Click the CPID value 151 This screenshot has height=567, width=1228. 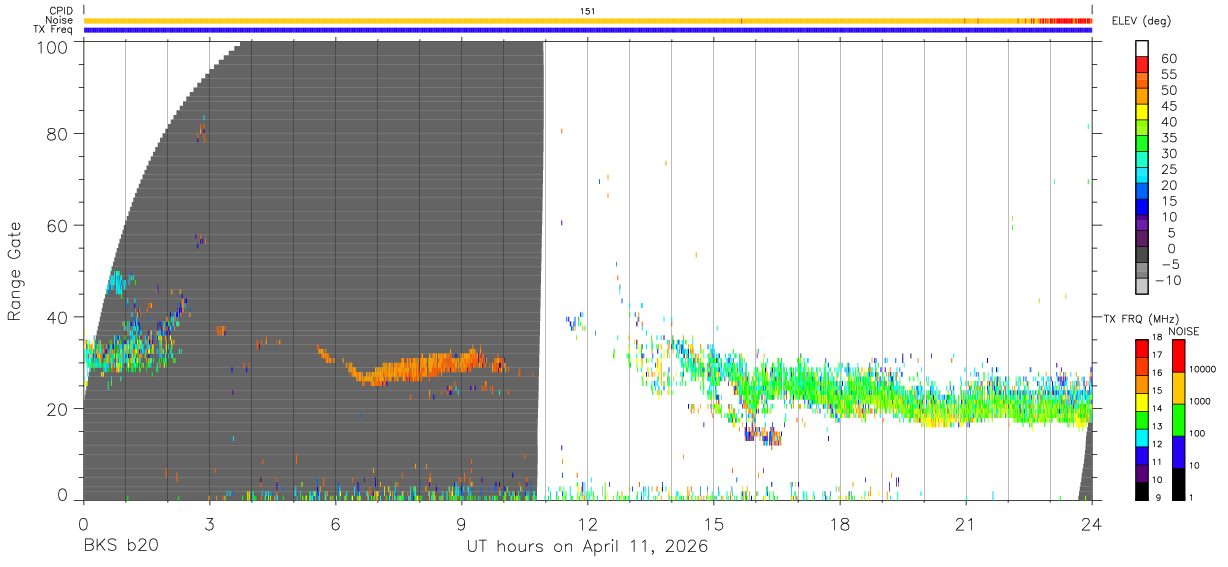click(x=588, y=11)
